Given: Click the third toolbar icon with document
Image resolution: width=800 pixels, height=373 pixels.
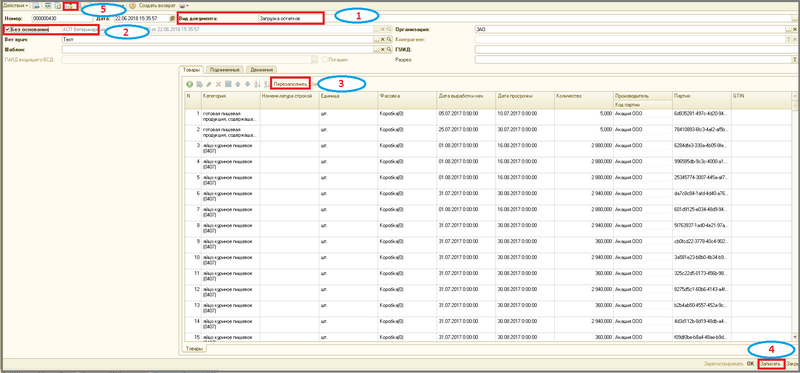Looking at the screenshot, I should [x=58, y=6].
